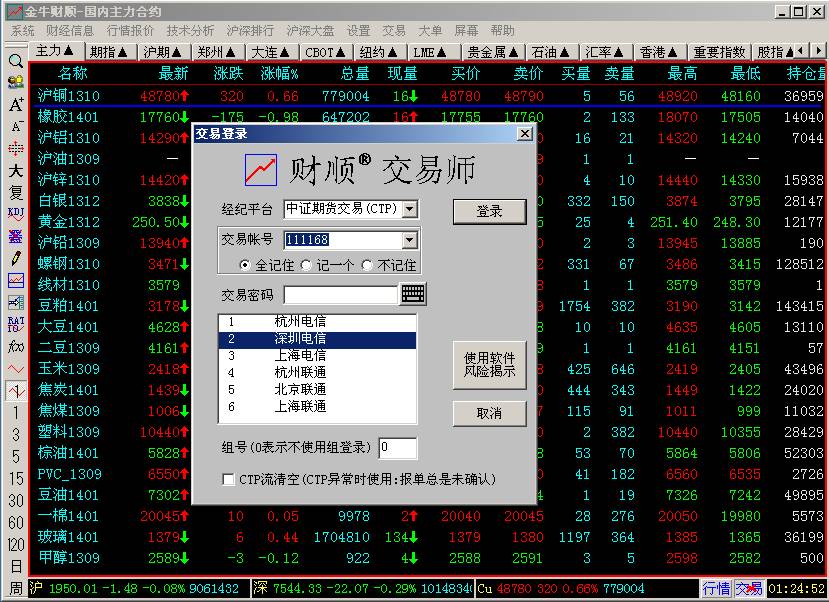Switch to 交易 view in status bar
This screenshot has width=829, height=602.
point(749,588)
